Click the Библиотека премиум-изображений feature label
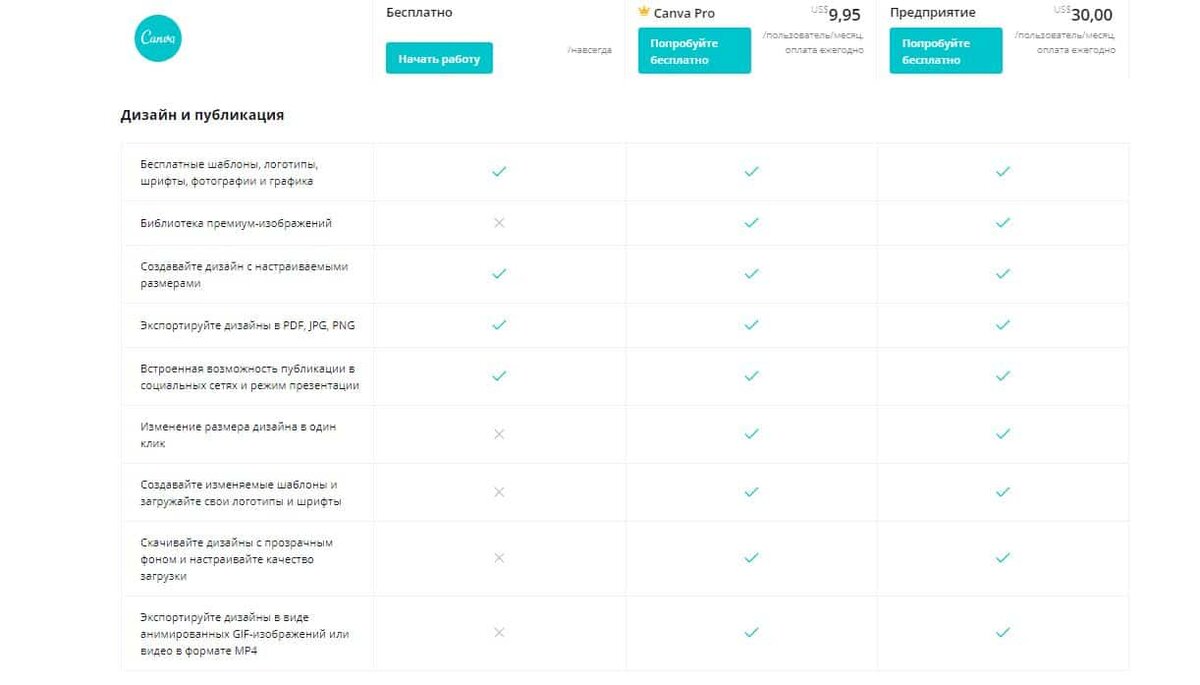 (236, 223)
